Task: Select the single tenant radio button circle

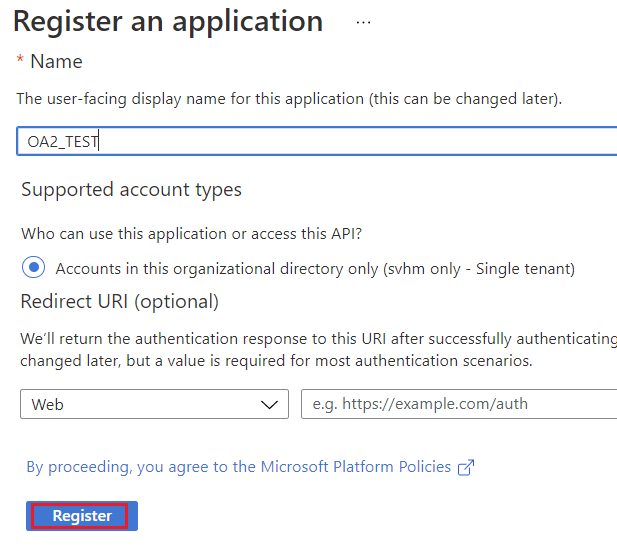Action: 34,268
